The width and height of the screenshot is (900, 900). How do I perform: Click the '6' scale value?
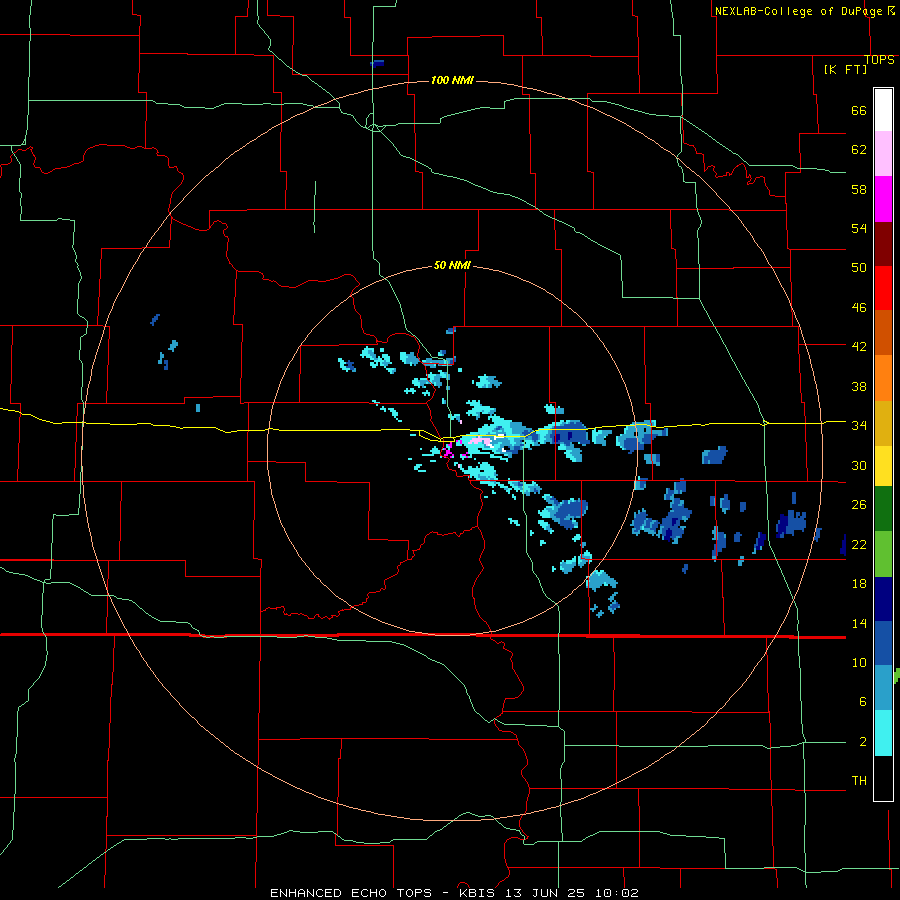863,701
